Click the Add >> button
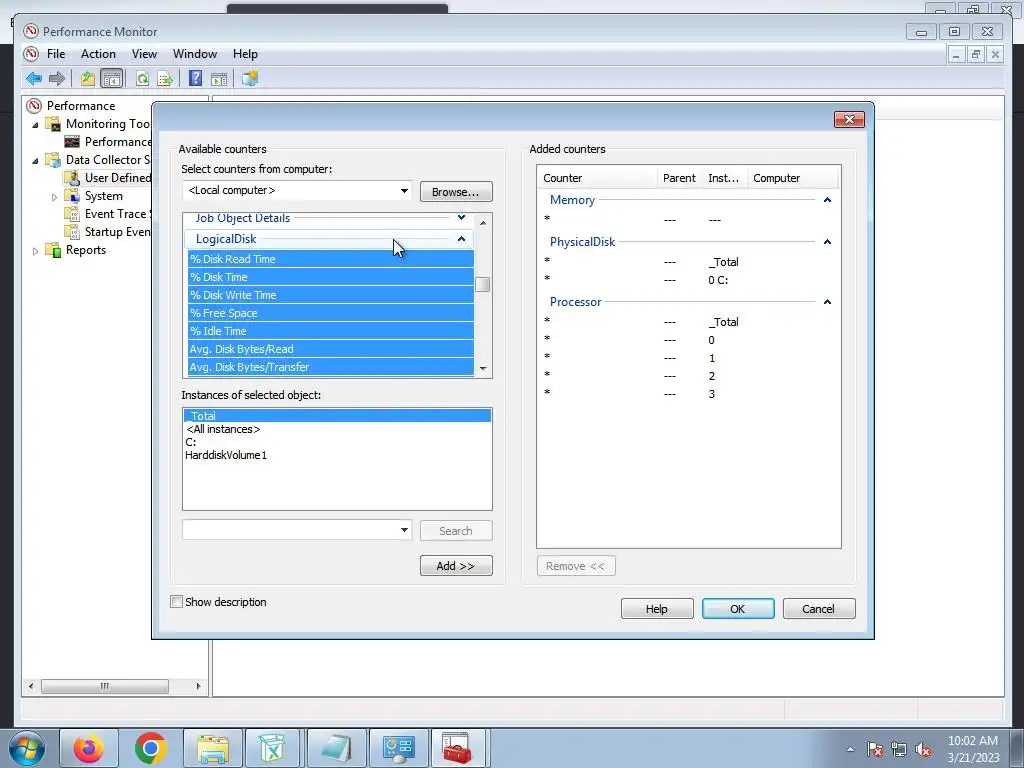 (x=456, y=566)
